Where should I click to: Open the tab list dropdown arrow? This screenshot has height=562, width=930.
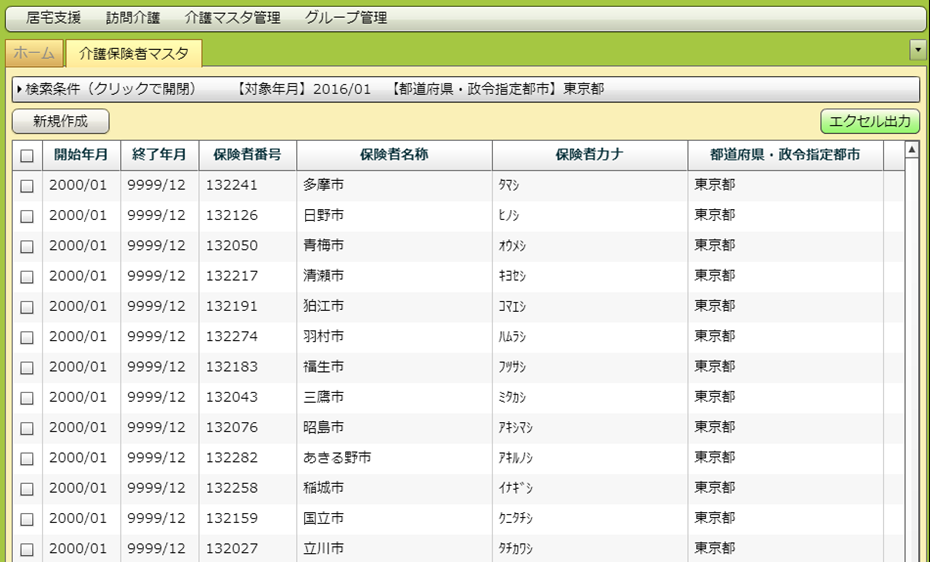(917, 50)
